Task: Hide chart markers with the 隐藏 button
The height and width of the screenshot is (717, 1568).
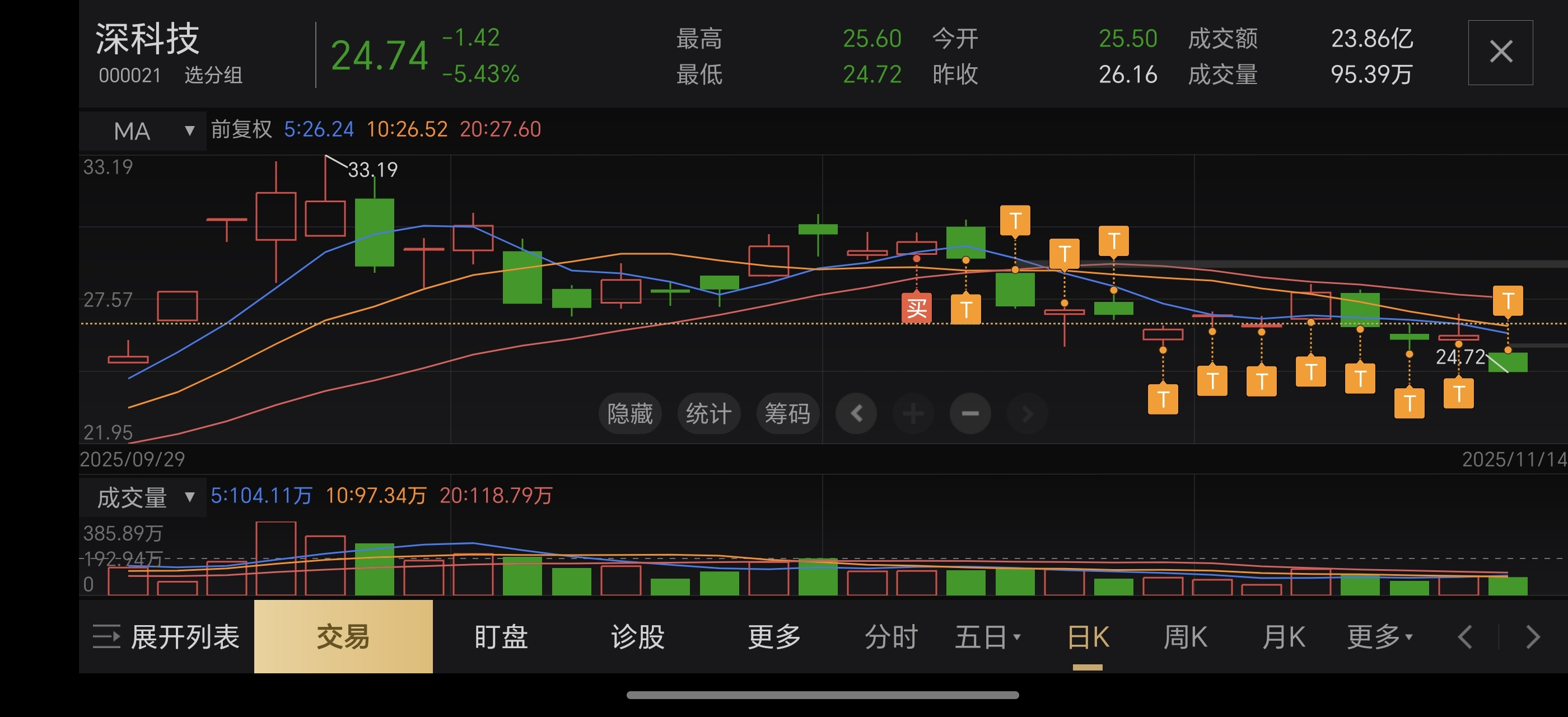Action: [629, 414]
